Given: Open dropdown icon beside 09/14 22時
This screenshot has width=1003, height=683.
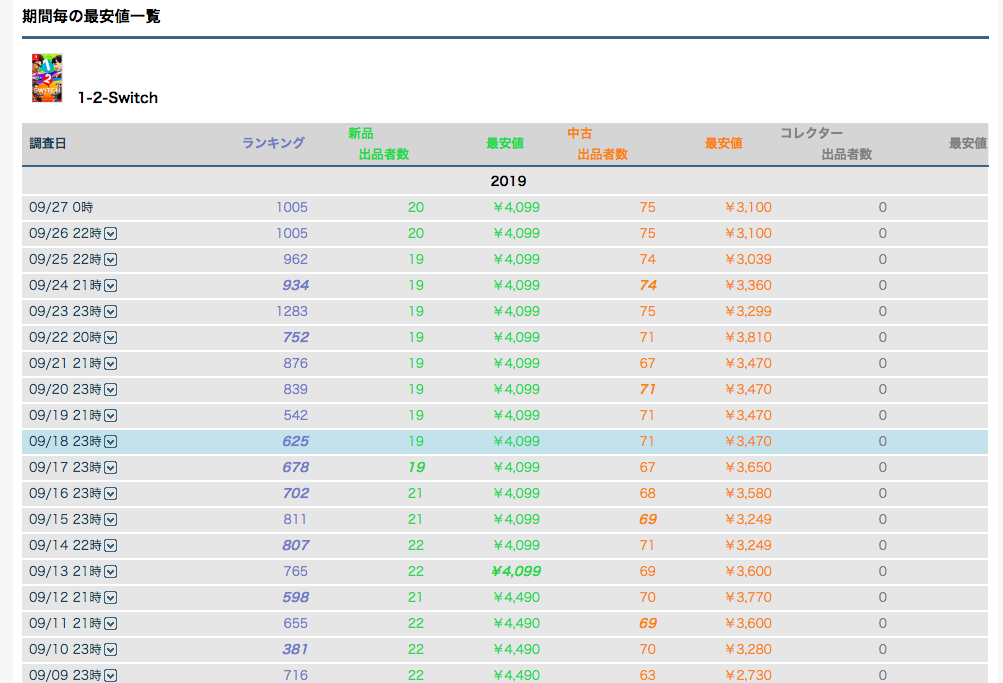Looking at the screenshot, I should tap(111, 546).
